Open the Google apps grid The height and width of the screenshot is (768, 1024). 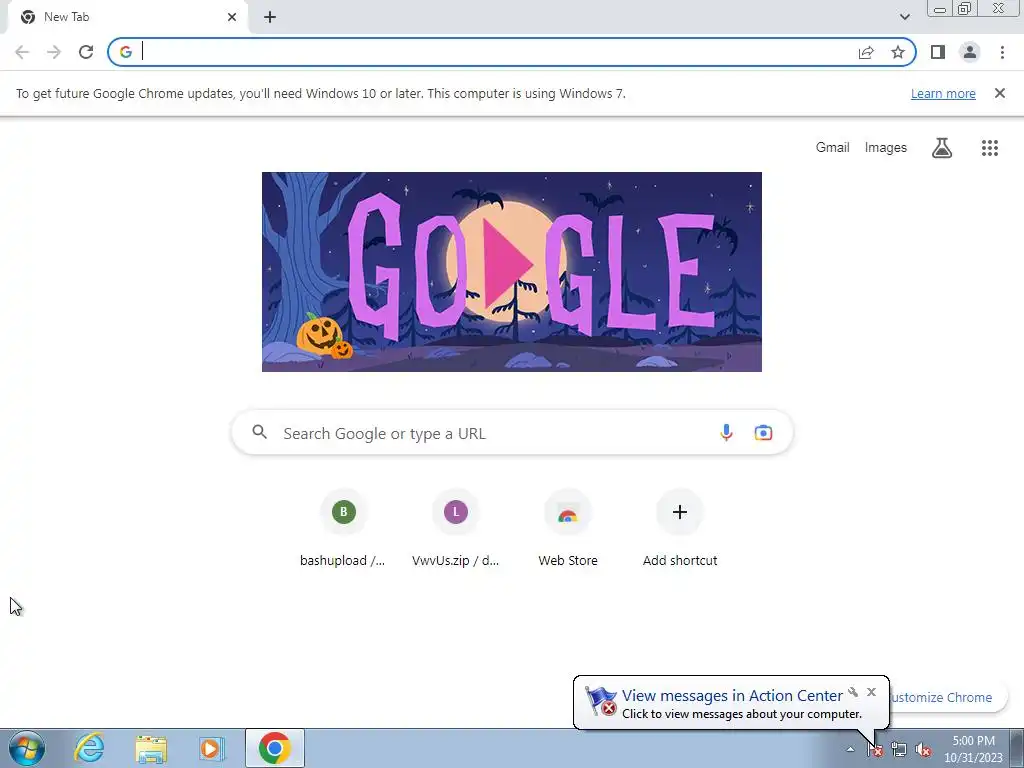989,148
